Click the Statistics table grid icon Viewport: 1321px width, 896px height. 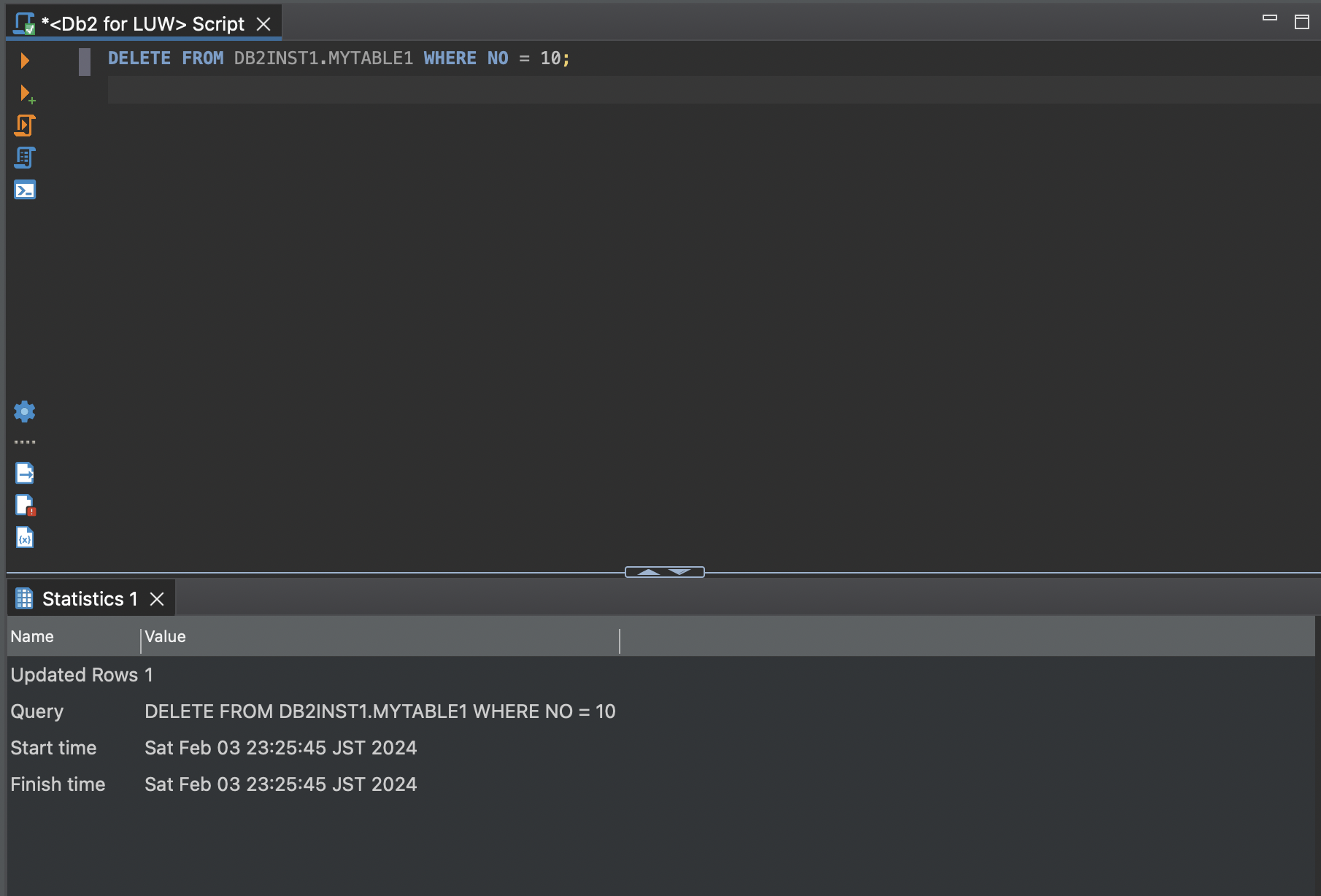24,598
